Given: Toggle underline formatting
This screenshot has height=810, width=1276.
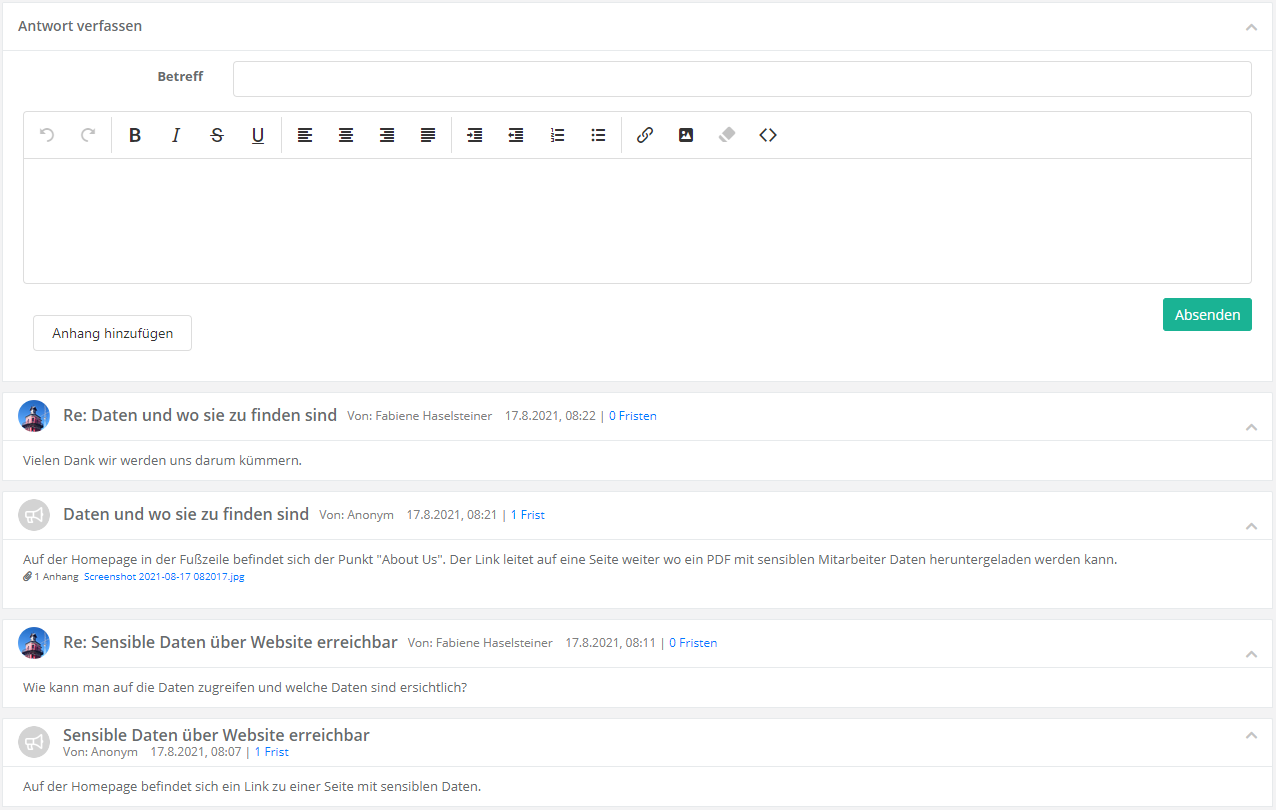Looking at the screenshot, I should pyautogui.click(x=258, y=135).
